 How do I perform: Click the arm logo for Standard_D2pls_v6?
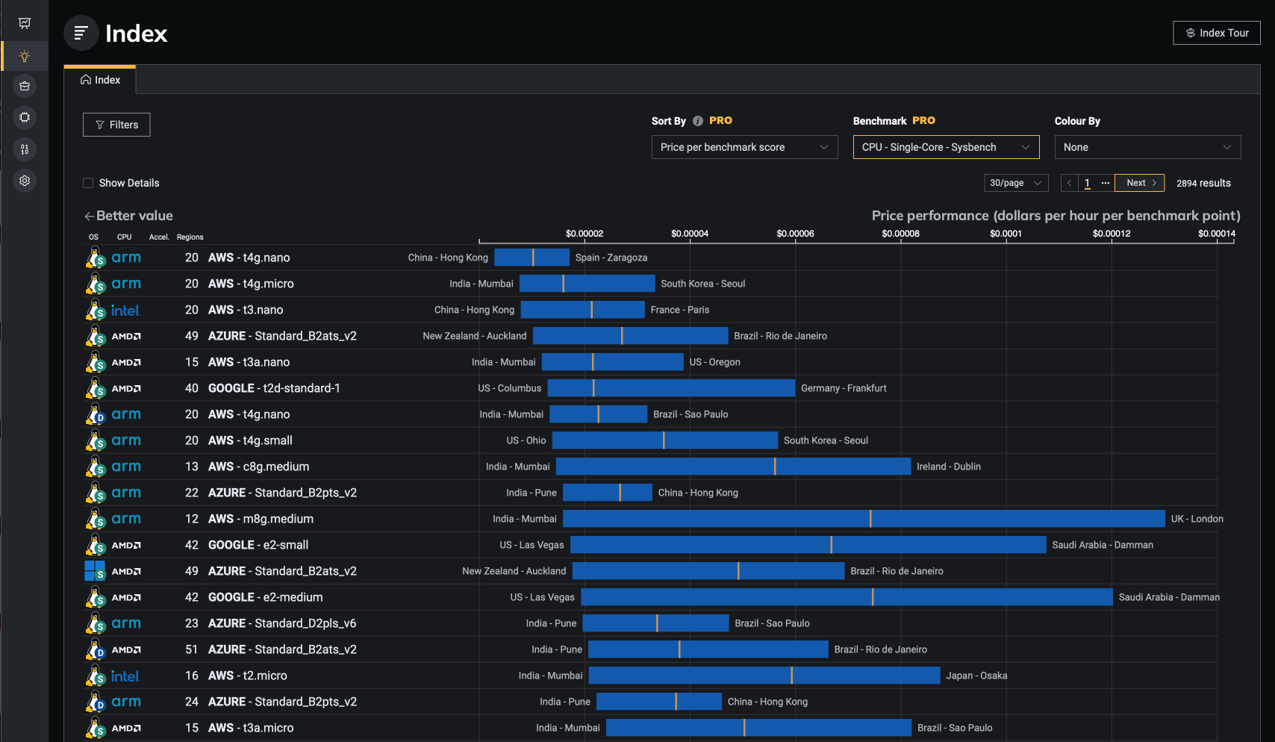coord(126,623)
